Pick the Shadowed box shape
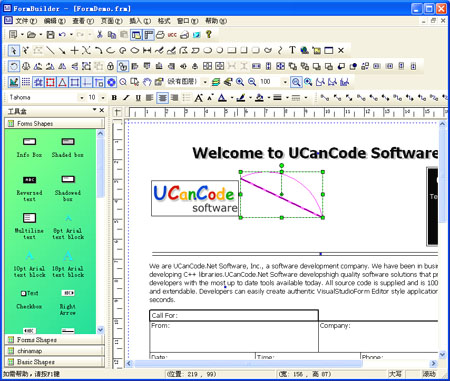 (x=68, y=189)
